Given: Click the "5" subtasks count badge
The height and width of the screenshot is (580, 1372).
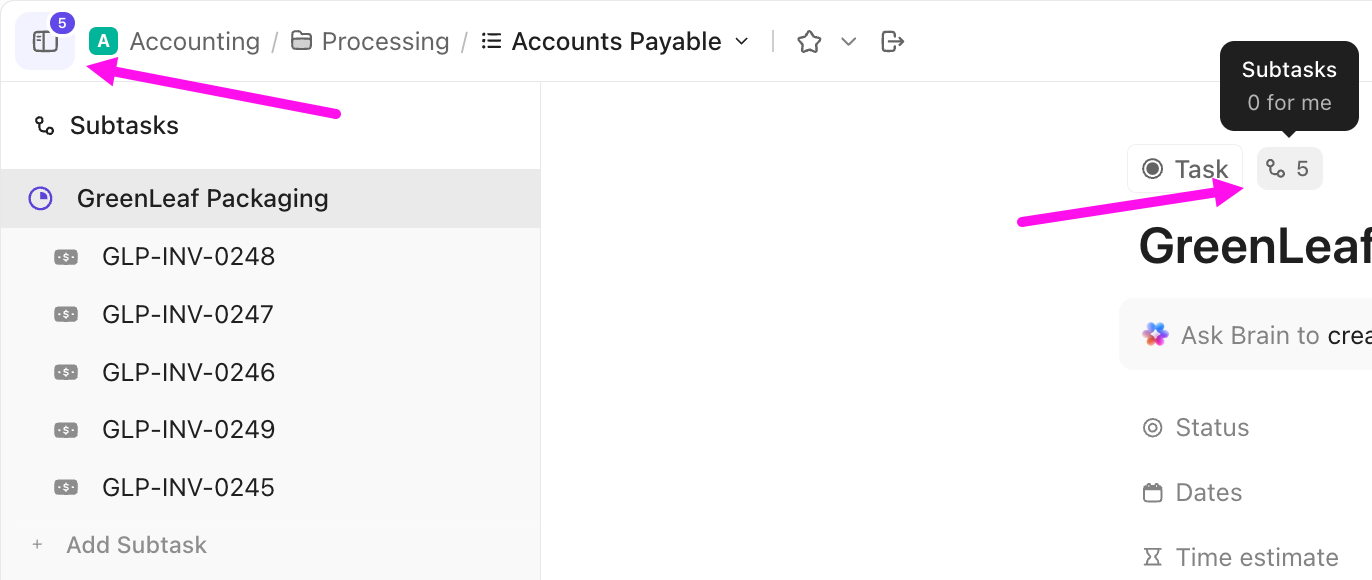Looking at the screenshot, I should point(1289,168).
